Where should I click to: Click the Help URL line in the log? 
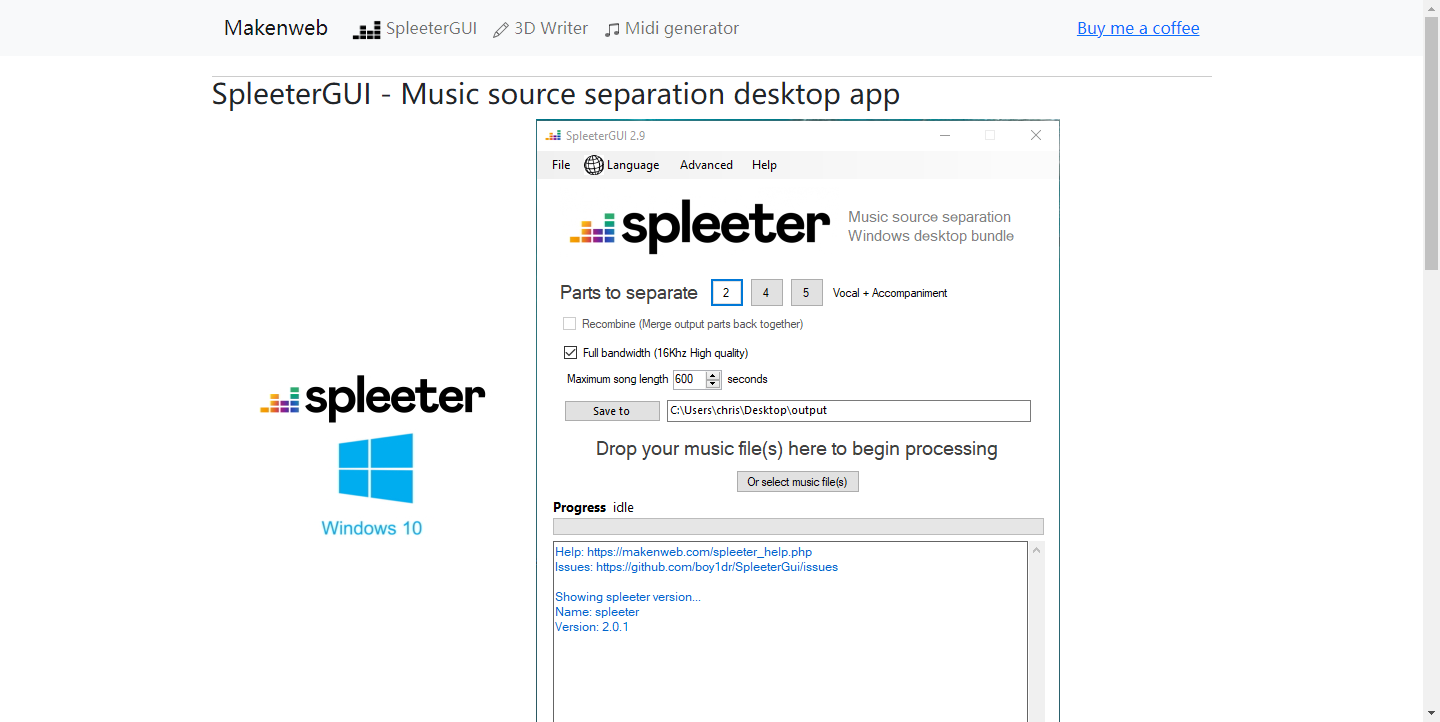[x=683, y=552]
